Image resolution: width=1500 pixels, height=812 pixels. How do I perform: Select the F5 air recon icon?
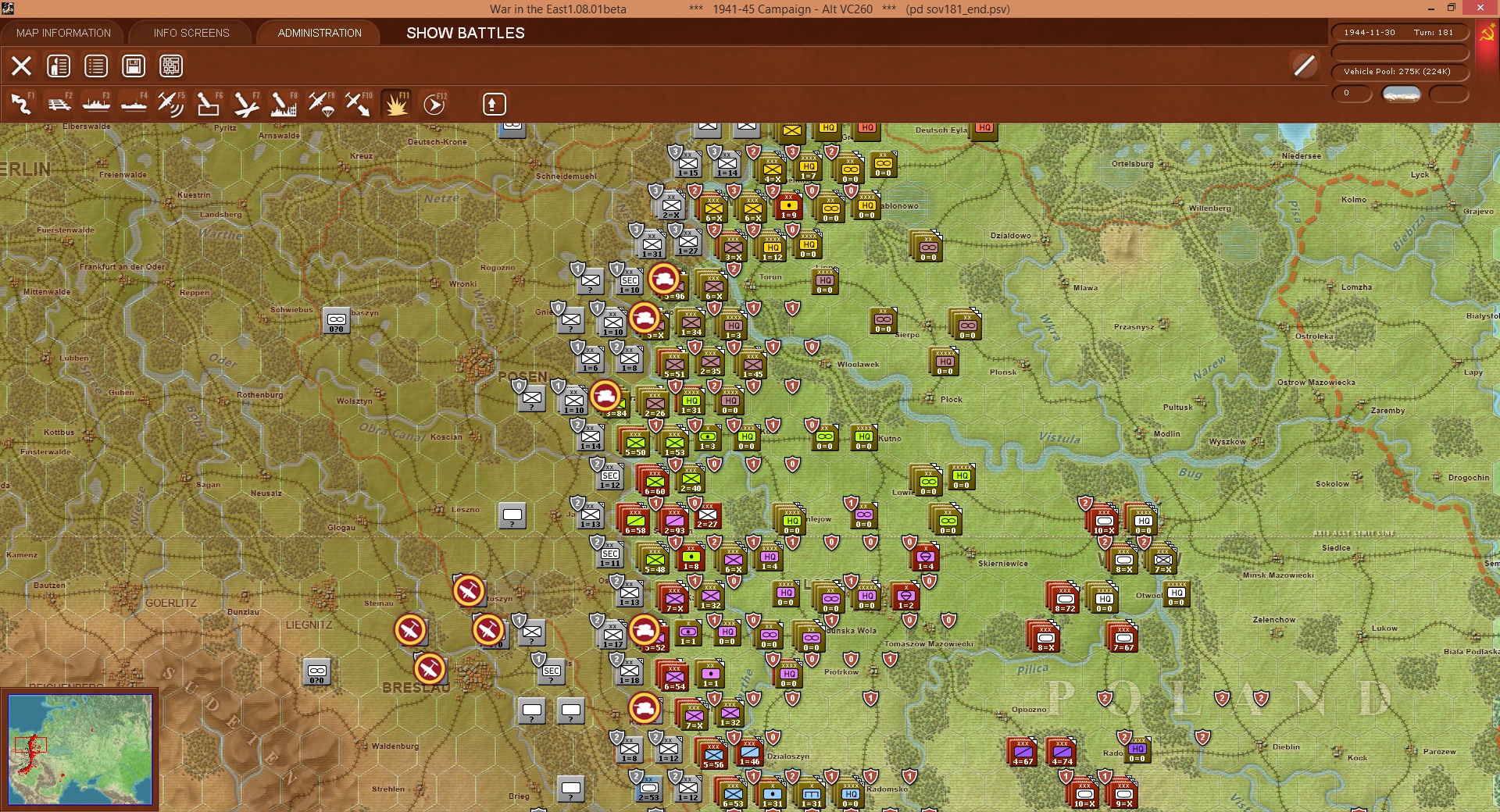tap(171, 104)
